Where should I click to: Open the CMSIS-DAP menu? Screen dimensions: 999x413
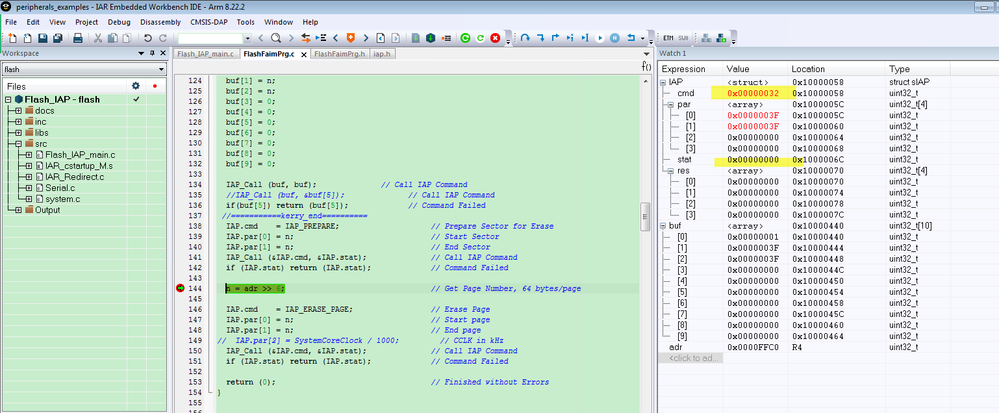point(209,22)
